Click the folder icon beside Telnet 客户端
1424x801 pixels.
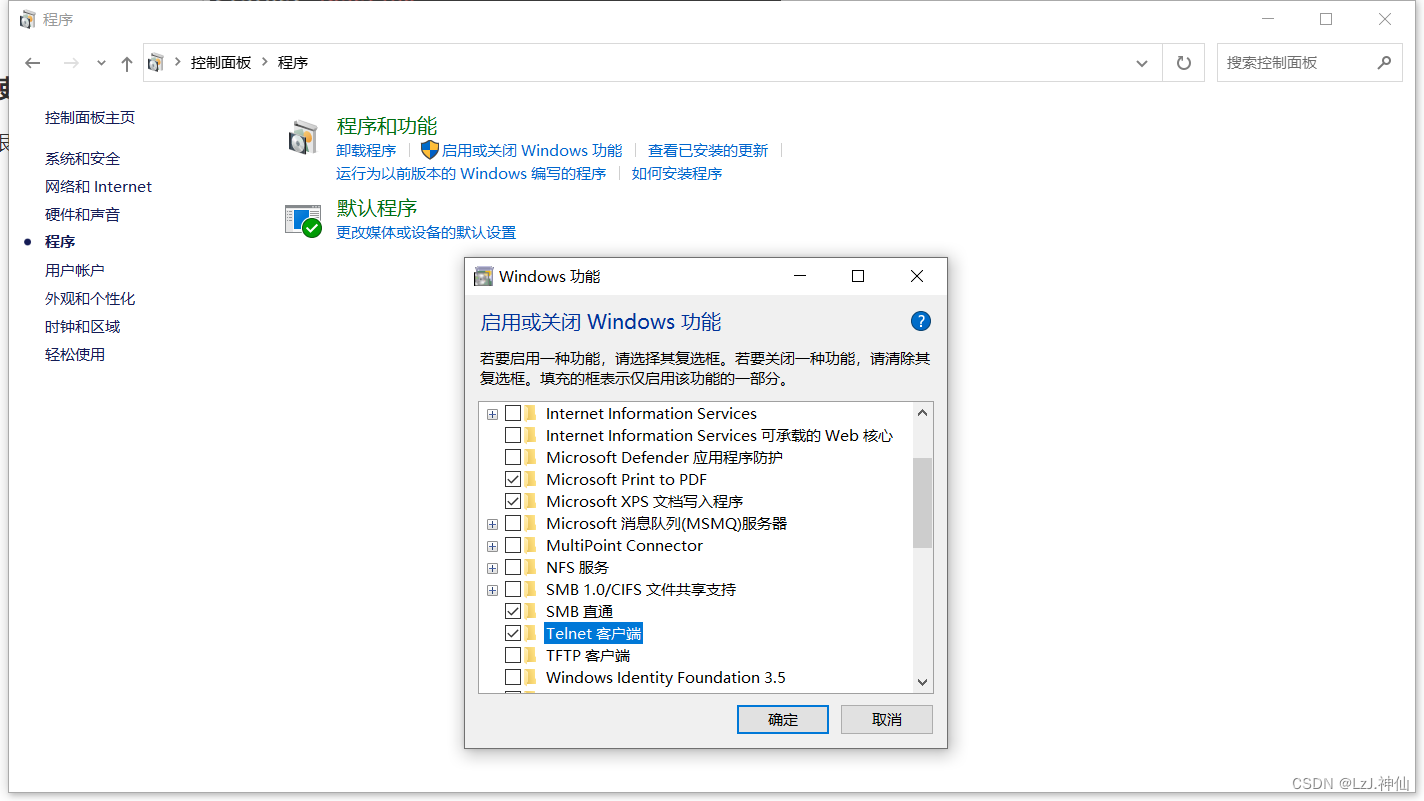click(x=531, y=633)
